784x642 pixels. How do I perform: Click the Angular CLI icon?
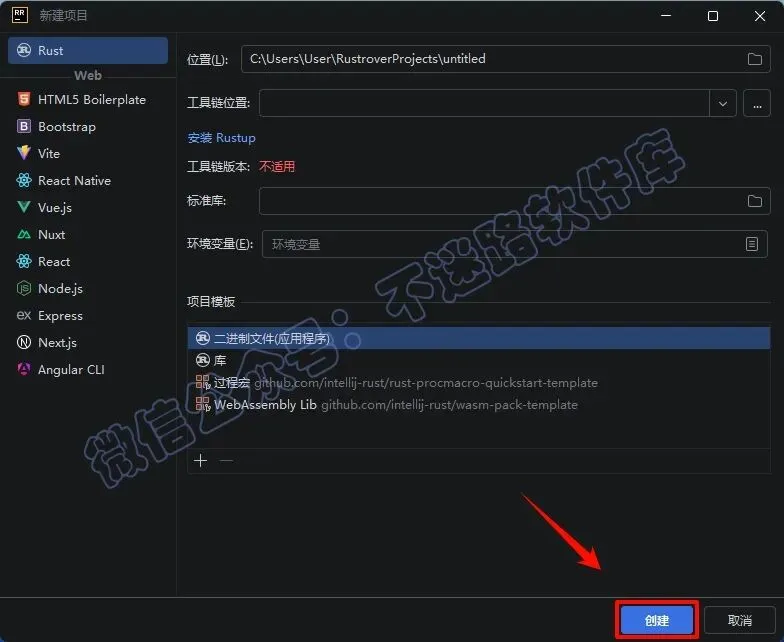coord(24,369)
